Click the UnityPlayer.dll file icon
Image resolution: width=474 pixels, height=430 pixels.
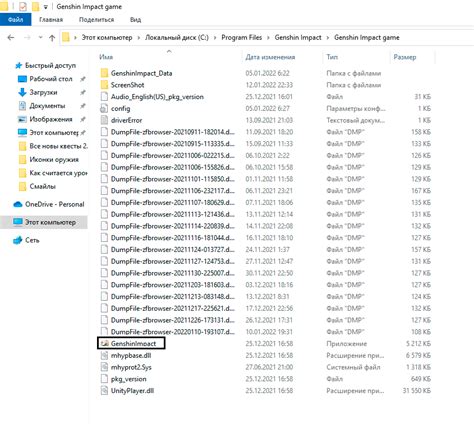click(105, 391)
